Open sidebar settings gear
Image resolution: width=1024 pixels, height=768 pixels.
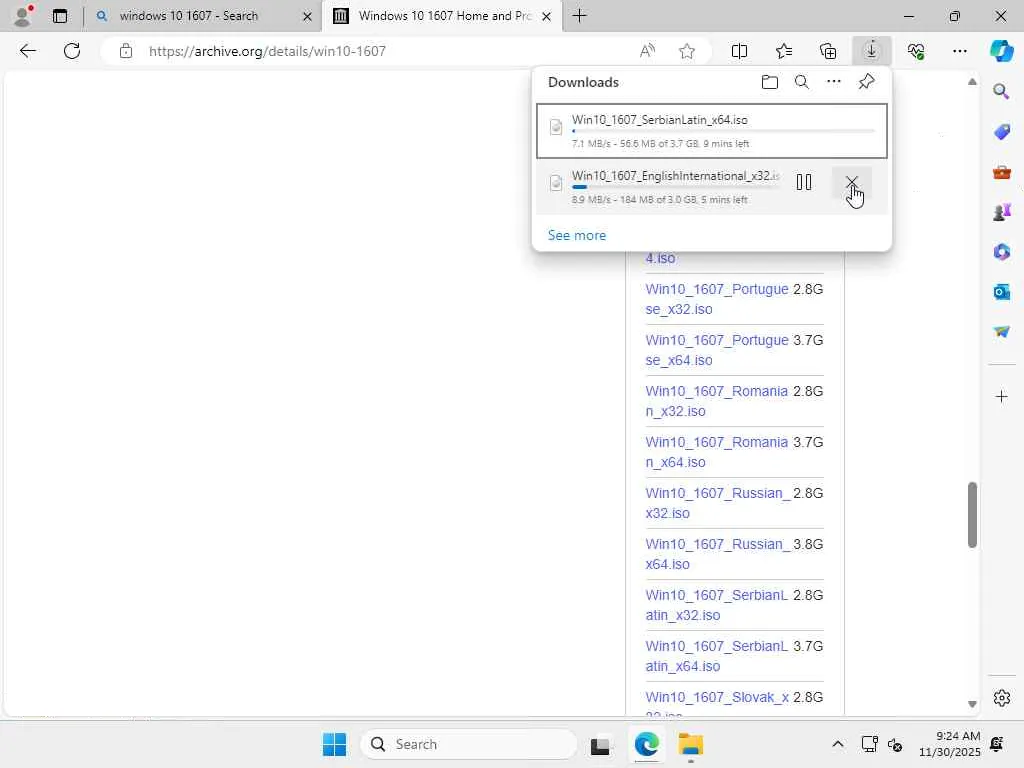1001,698
